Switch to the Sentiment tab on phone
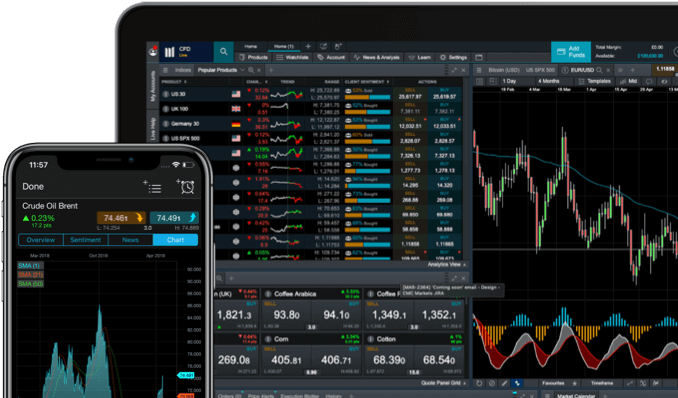This screenshot has width=678, height=398. point(86,240)
